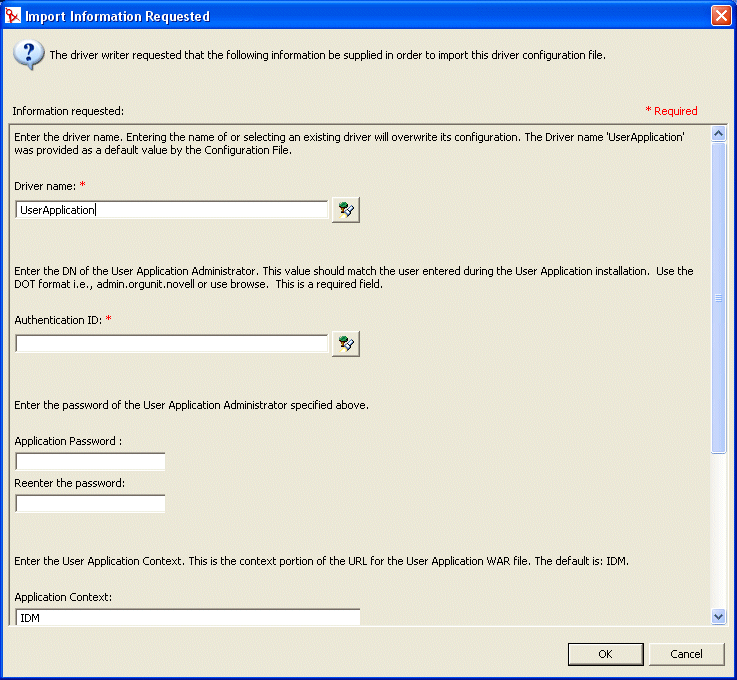
Task: Click the Reenter the password field
Action: (90, 503)
